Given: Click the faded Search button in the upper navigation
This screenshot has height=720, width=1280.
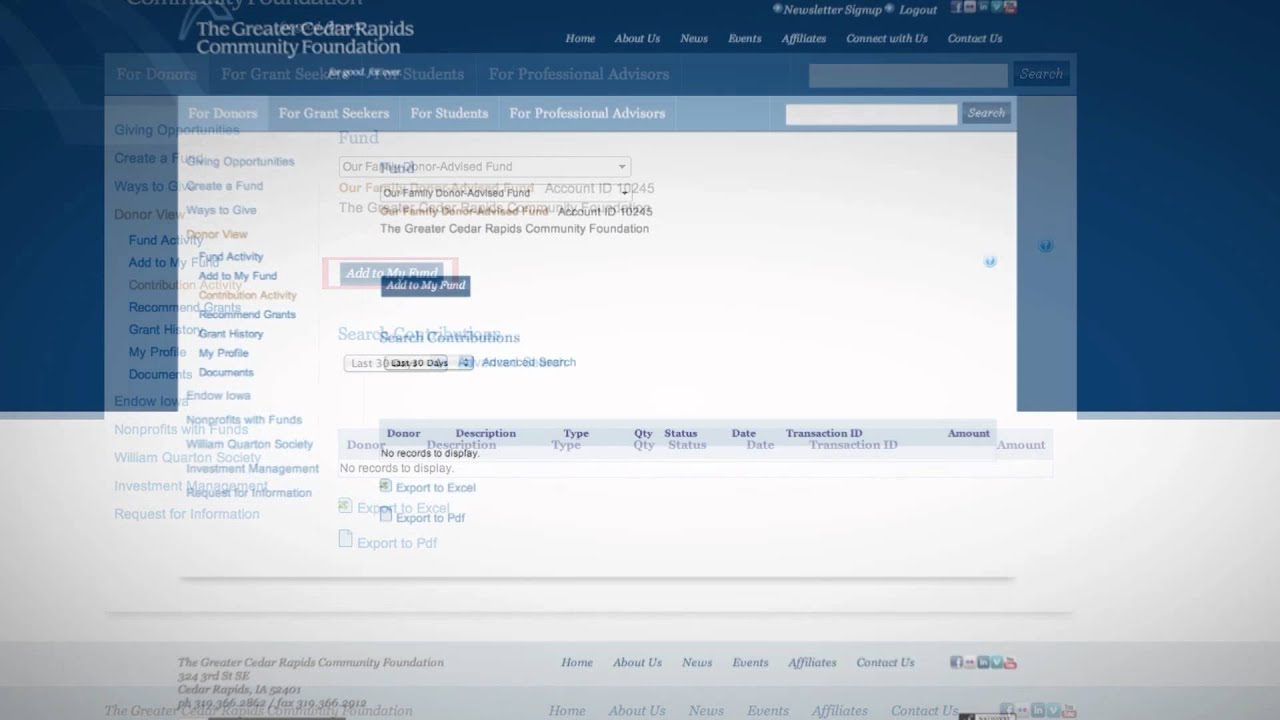Looking at the screenshot, I should 1041,74.
